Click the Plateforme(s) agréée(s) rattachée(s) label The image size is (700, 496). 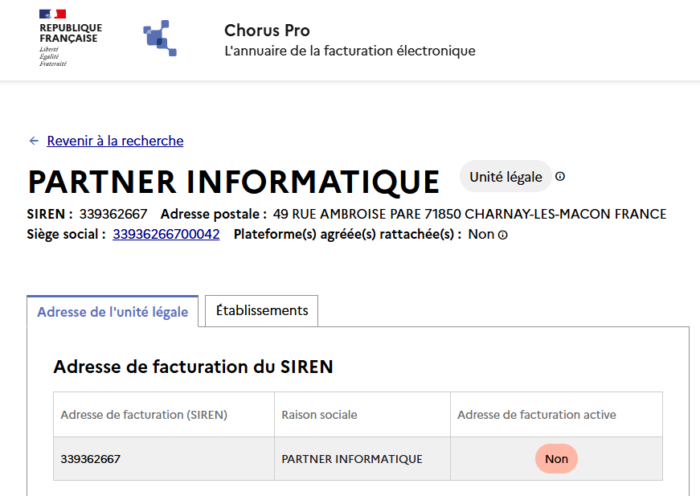click(x=347, y=234)
